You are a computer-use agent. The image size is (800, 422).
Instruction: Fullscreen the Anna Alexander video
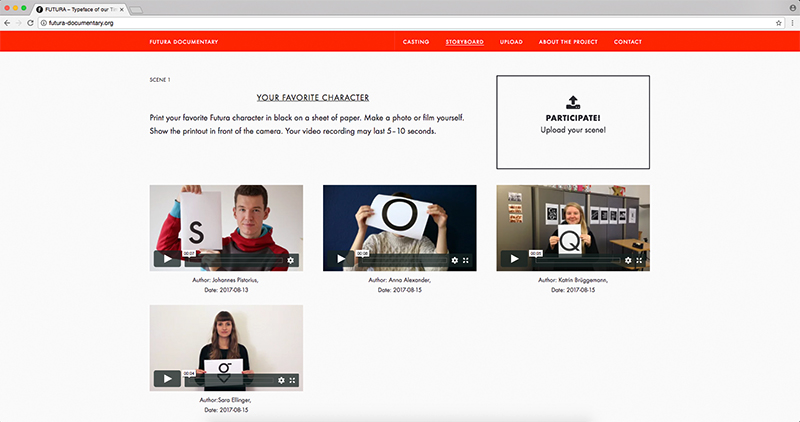click(x=466, y=260)
